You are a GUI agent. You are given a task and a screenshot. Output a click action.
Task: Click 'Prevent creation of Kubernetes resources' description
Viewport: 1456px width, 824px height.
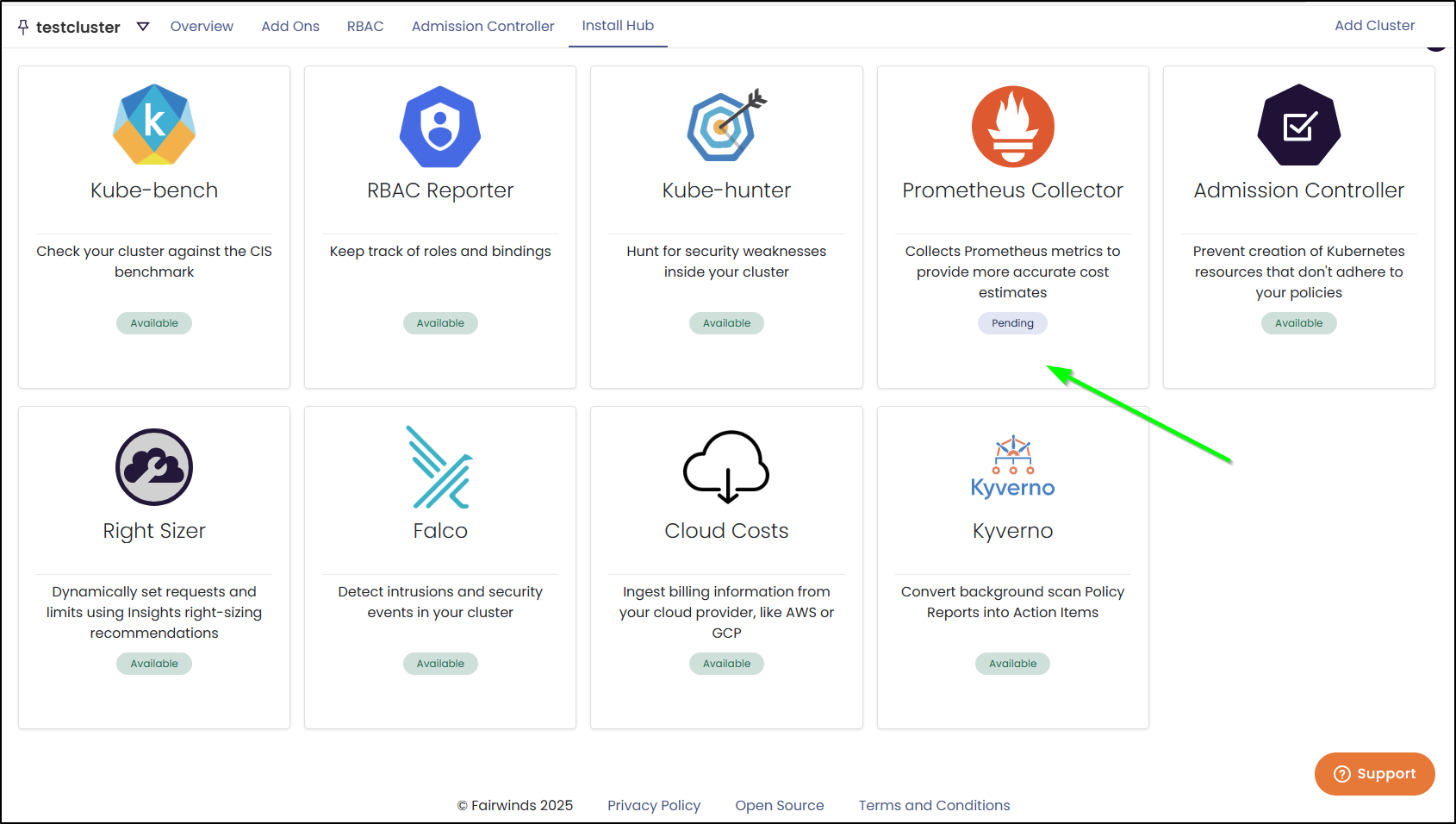coord(1298,272)
